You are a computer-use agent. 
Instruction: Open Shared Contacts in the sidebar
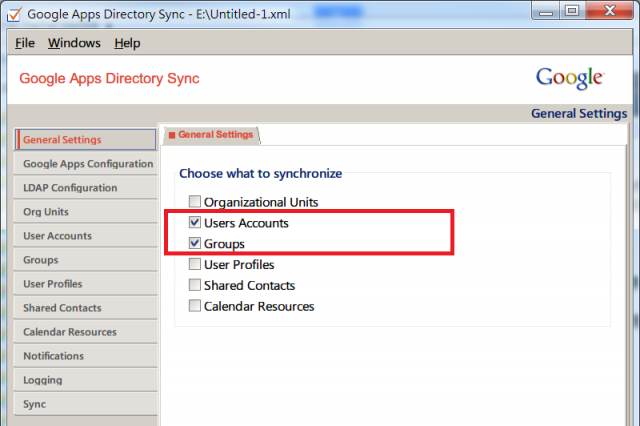85,308
